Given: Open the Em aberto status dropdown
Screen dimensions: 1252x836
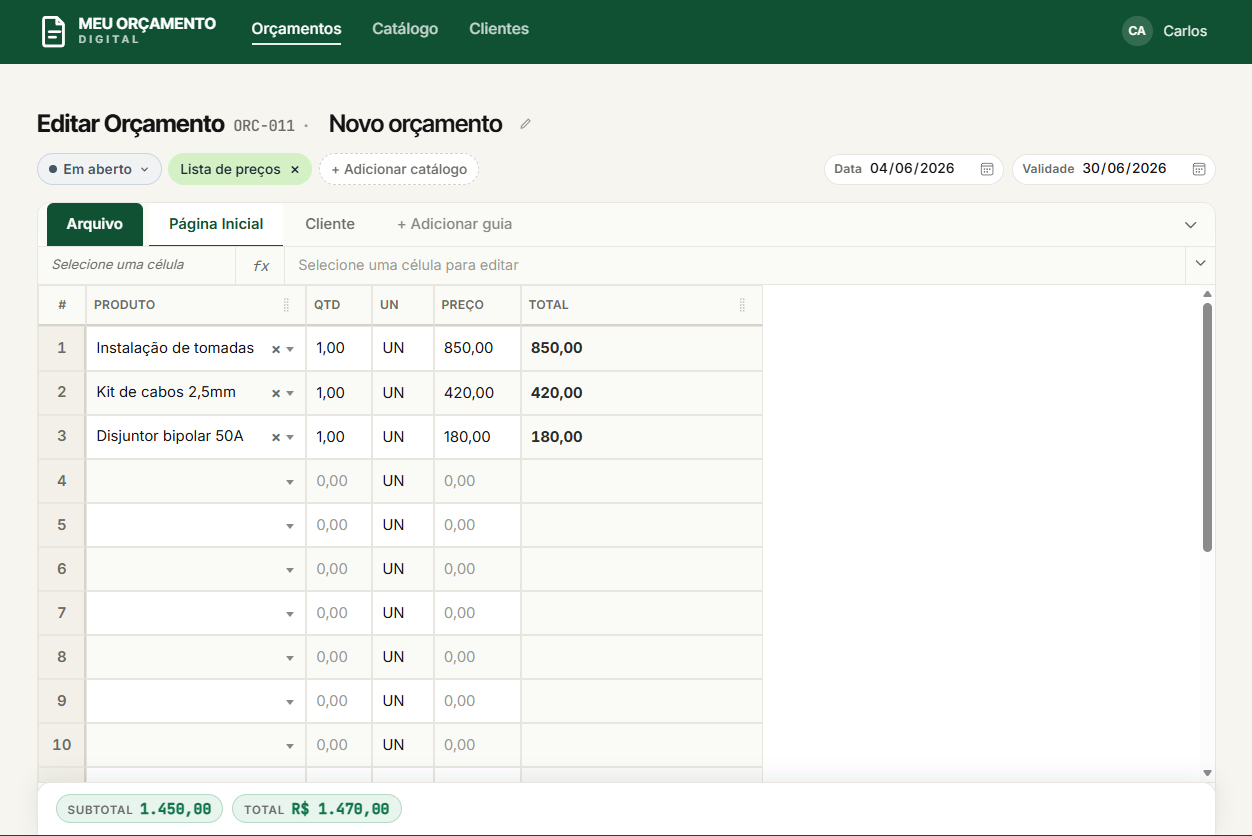Looking at the screenshot, I should pos(99,169).
